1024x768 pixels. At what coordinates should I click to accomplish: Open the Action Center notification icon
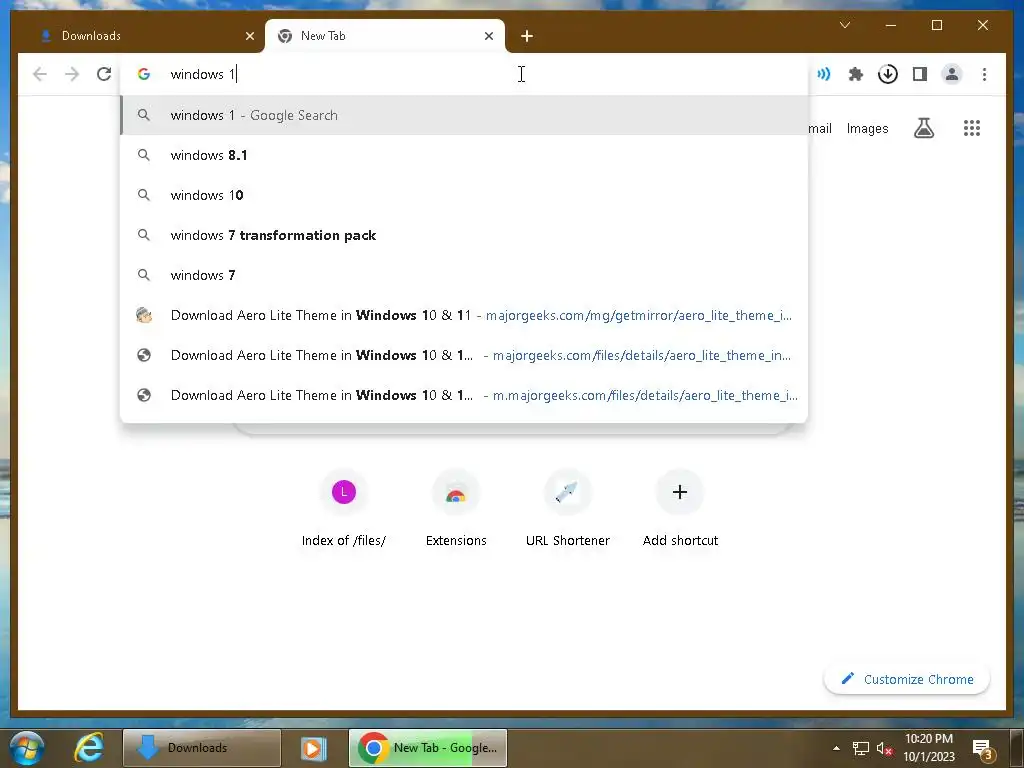point(982,749)
